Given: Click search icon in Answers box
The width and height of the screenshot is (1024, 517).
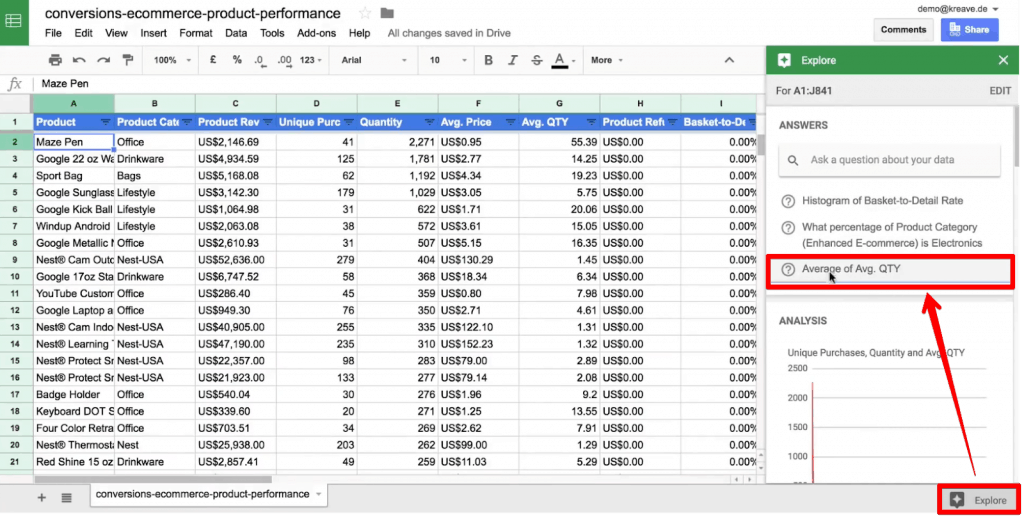Looking at the screenshot, I should pyautogui.click(x=793, y=160).
